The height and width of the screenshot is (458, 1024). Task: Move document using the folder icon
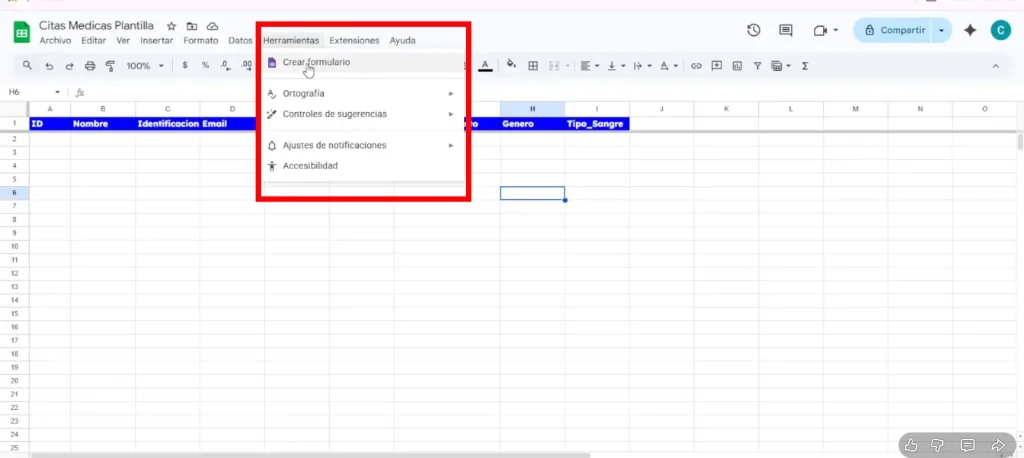coord(192,26)
